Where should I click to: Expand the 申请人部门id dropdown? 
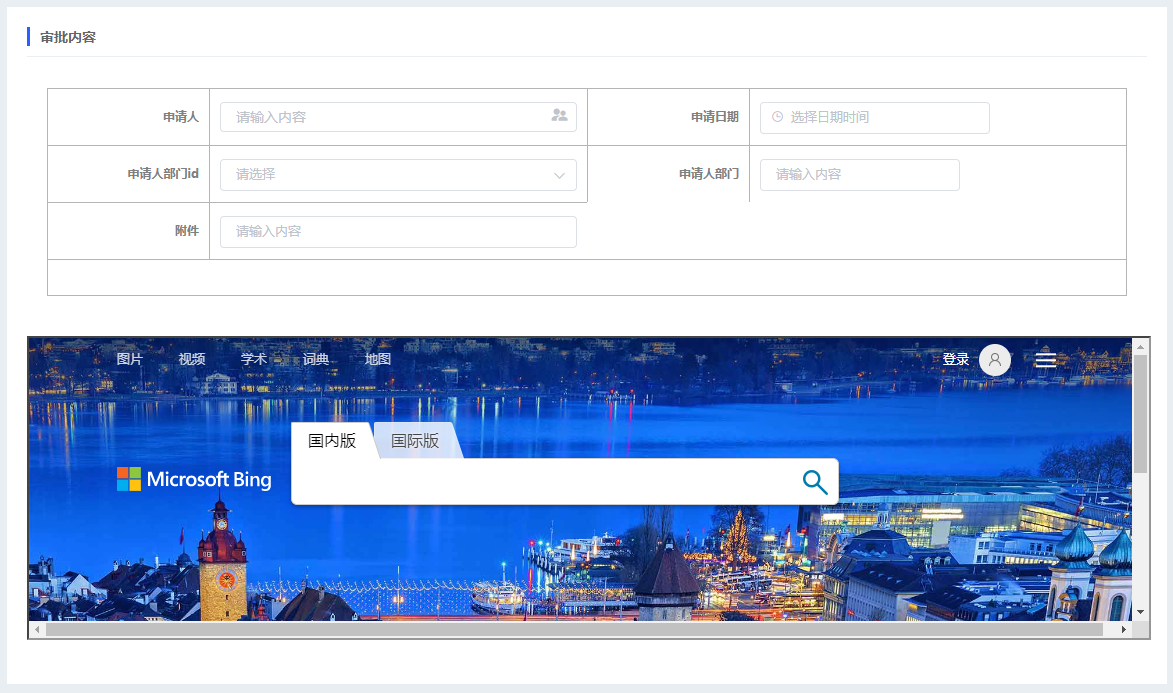(x=398, y=175)
